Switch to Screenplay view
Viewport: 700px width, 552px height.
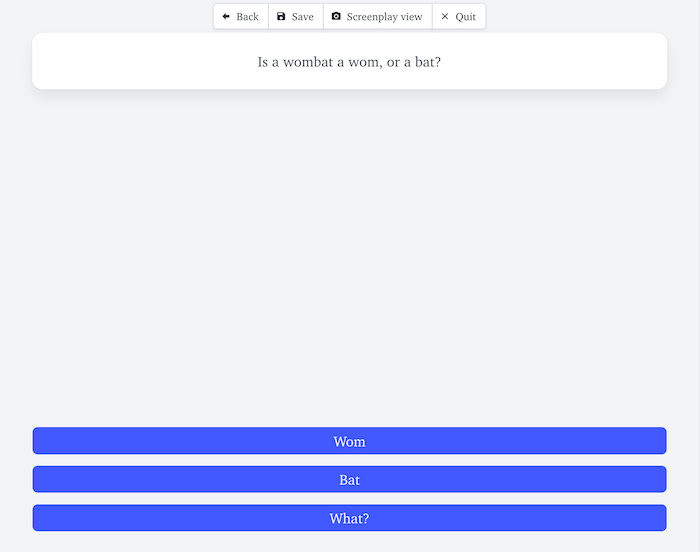pyautogui.click(x=378, y=17)
